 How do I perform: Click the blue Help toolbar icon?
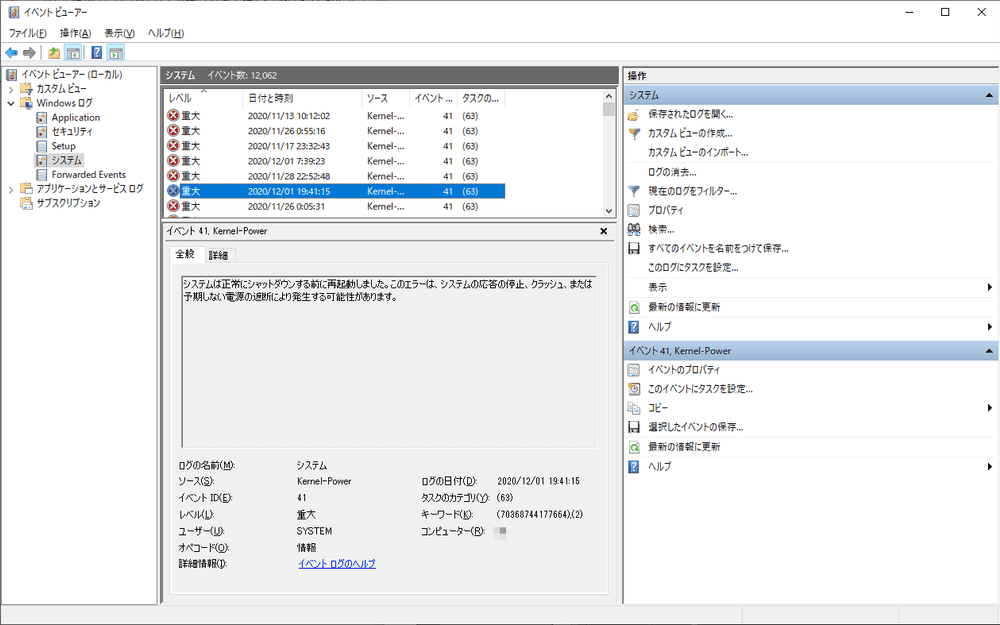point(96,53)
